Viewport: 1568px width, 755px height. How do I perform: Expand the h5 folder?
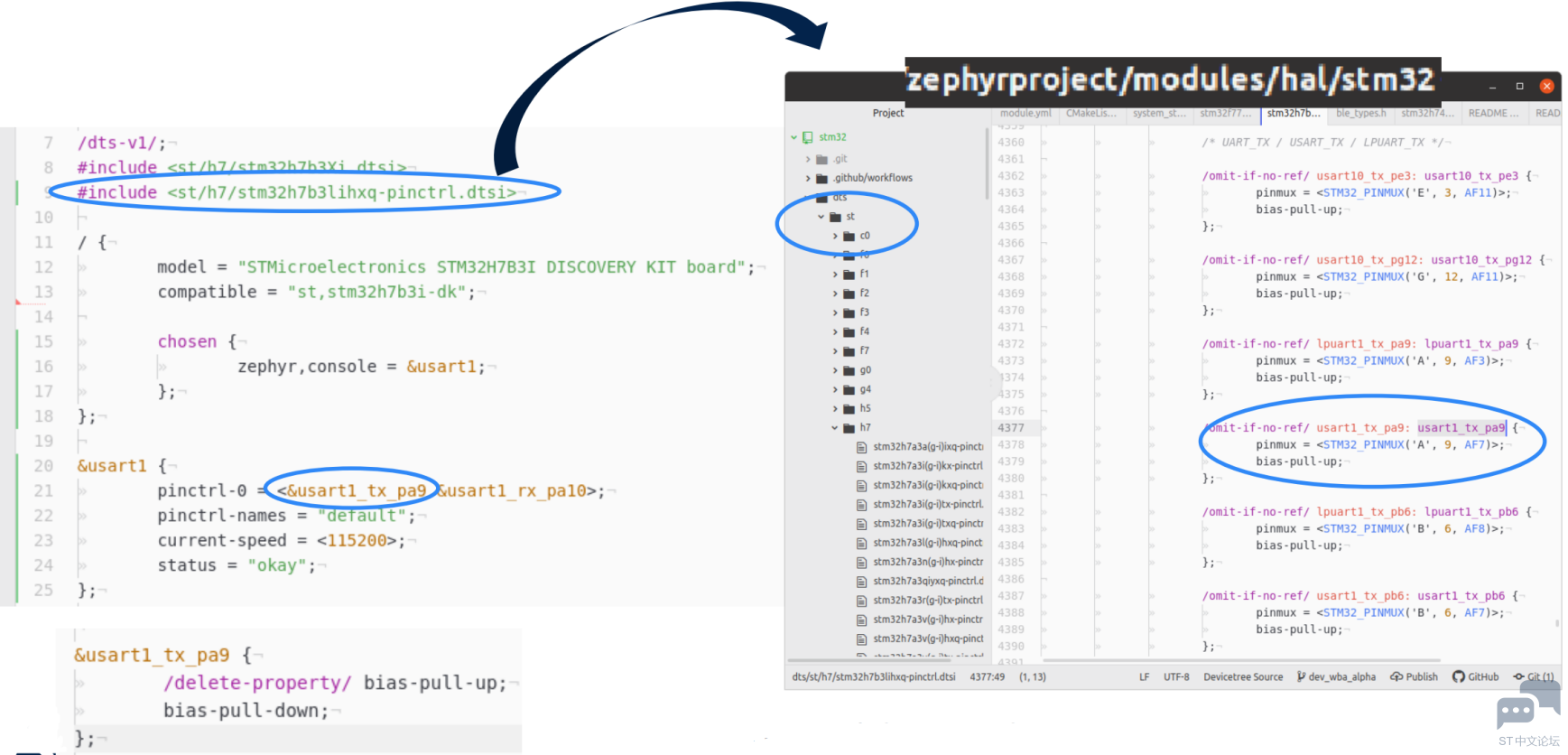835,408
